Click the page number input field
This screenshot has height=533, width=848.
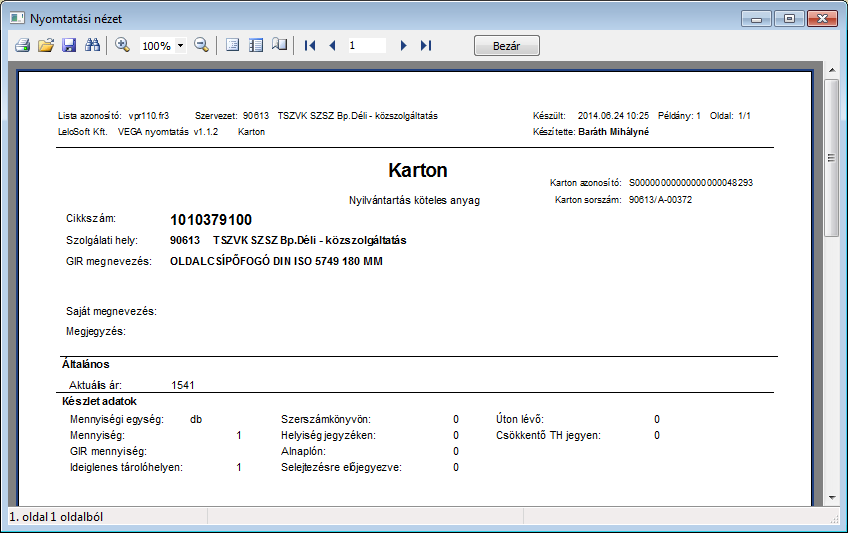pyautogui.click(x=366, y=45)
